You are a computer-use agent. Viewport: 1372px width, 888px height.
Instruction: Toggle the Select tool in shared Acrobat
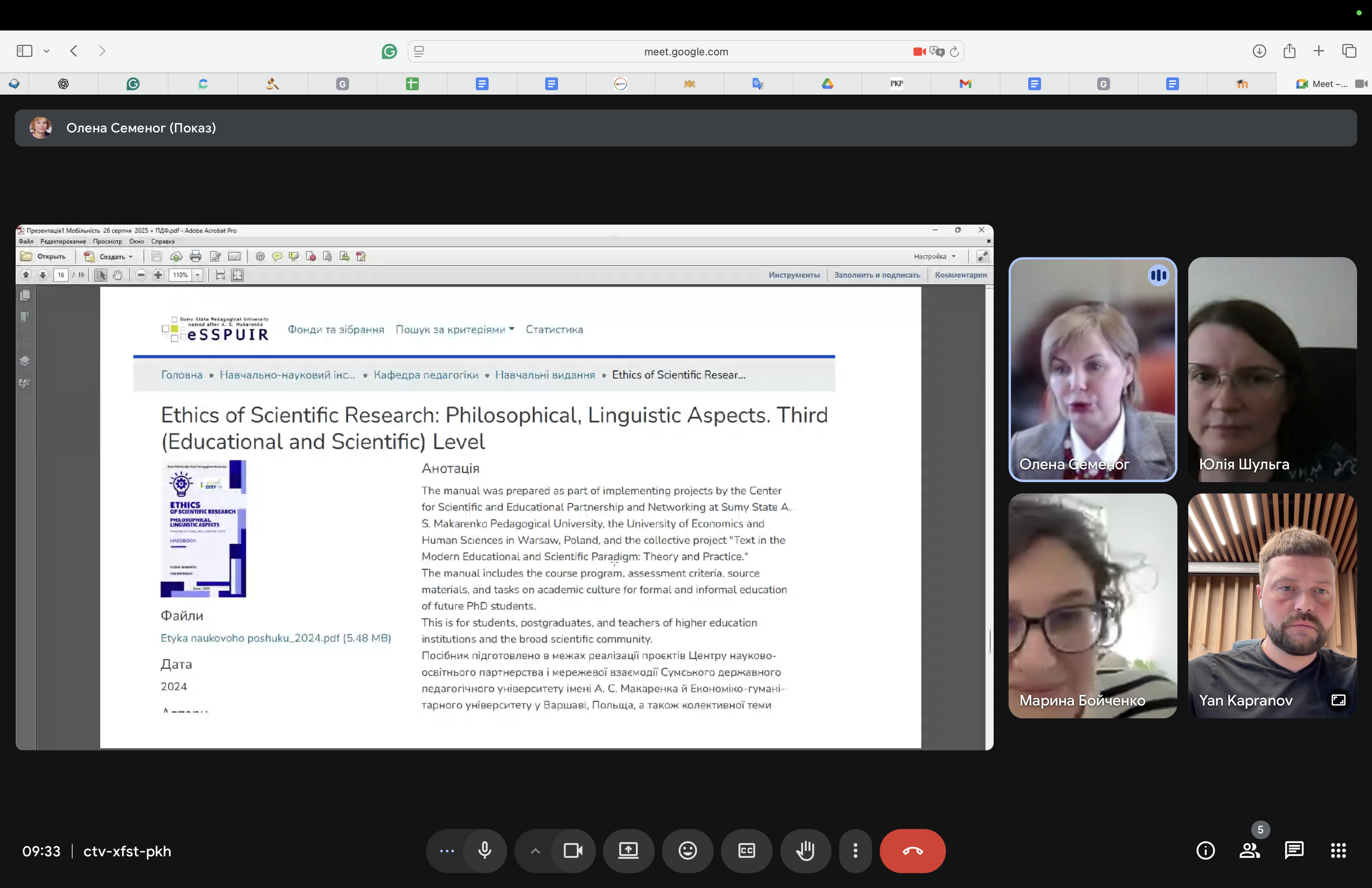tap(100, 276)
